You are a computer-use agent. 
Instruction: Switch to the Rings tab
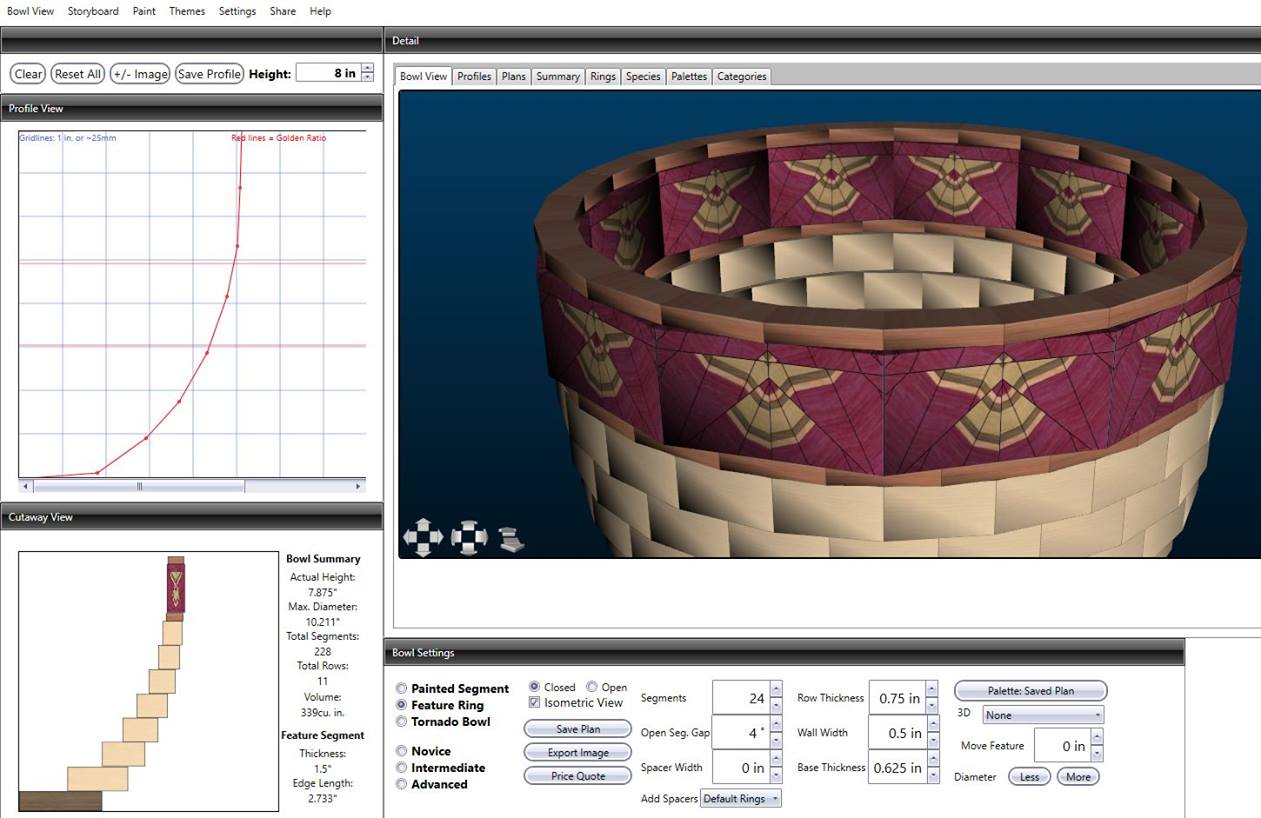[x=603, y=76]
